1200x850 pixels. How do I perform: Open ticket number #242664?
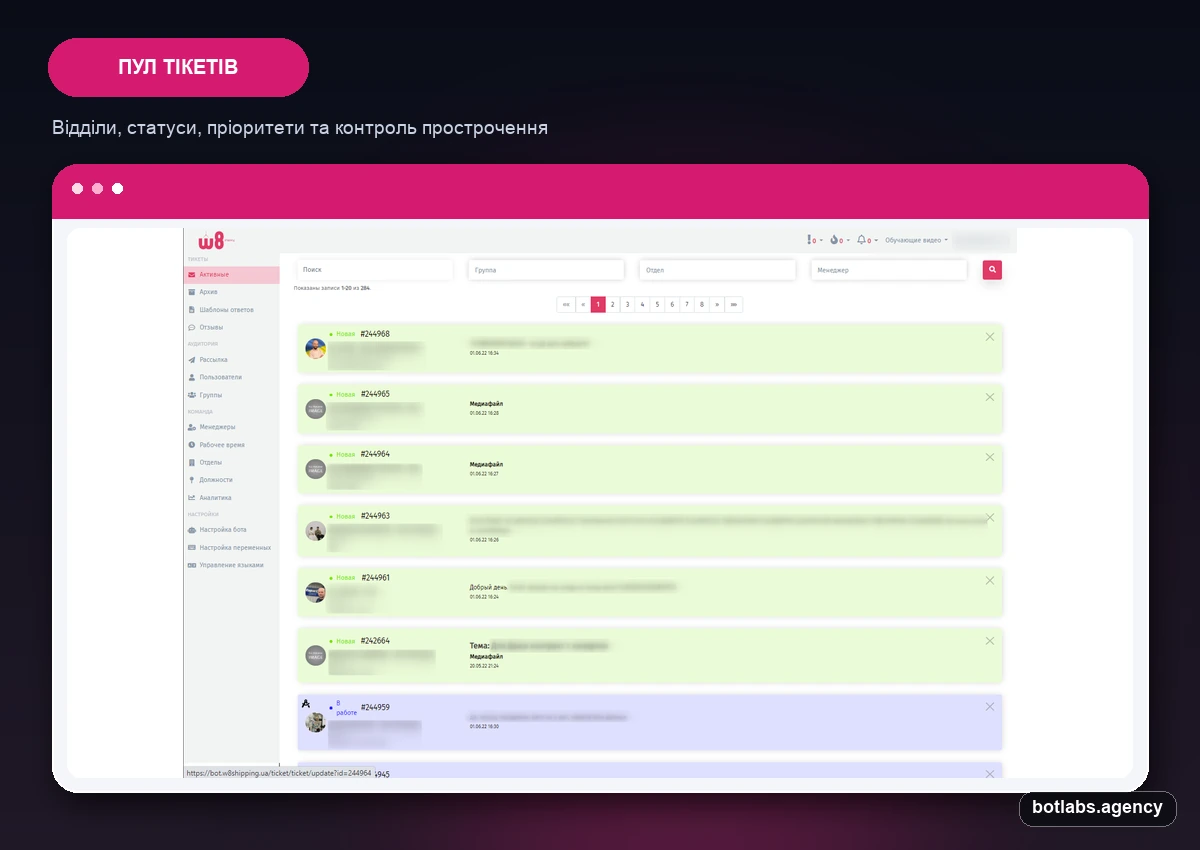pyautogui.click(x=375, y=641)
